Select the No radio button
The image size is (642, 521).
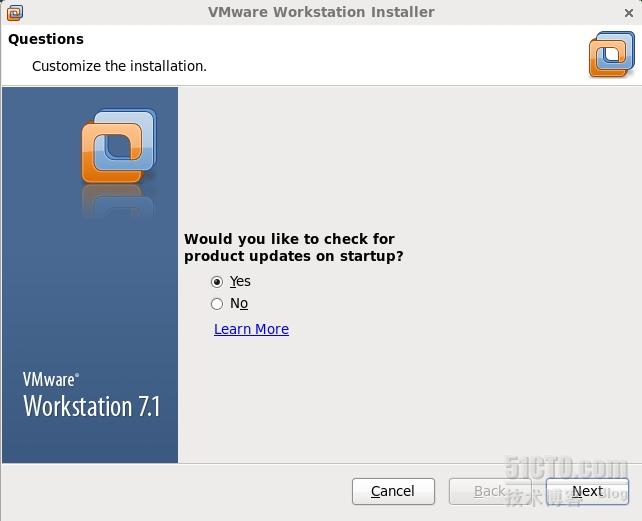click(x=217, y=304)
